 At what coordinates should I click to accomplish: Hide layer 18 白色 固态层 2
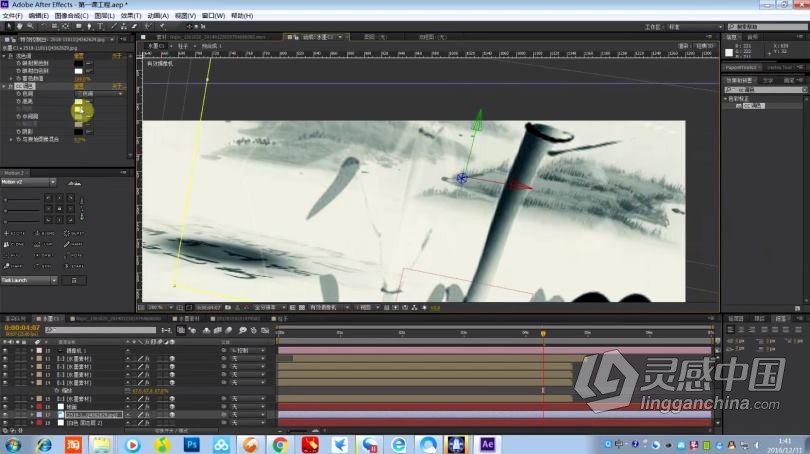[5, 422]
